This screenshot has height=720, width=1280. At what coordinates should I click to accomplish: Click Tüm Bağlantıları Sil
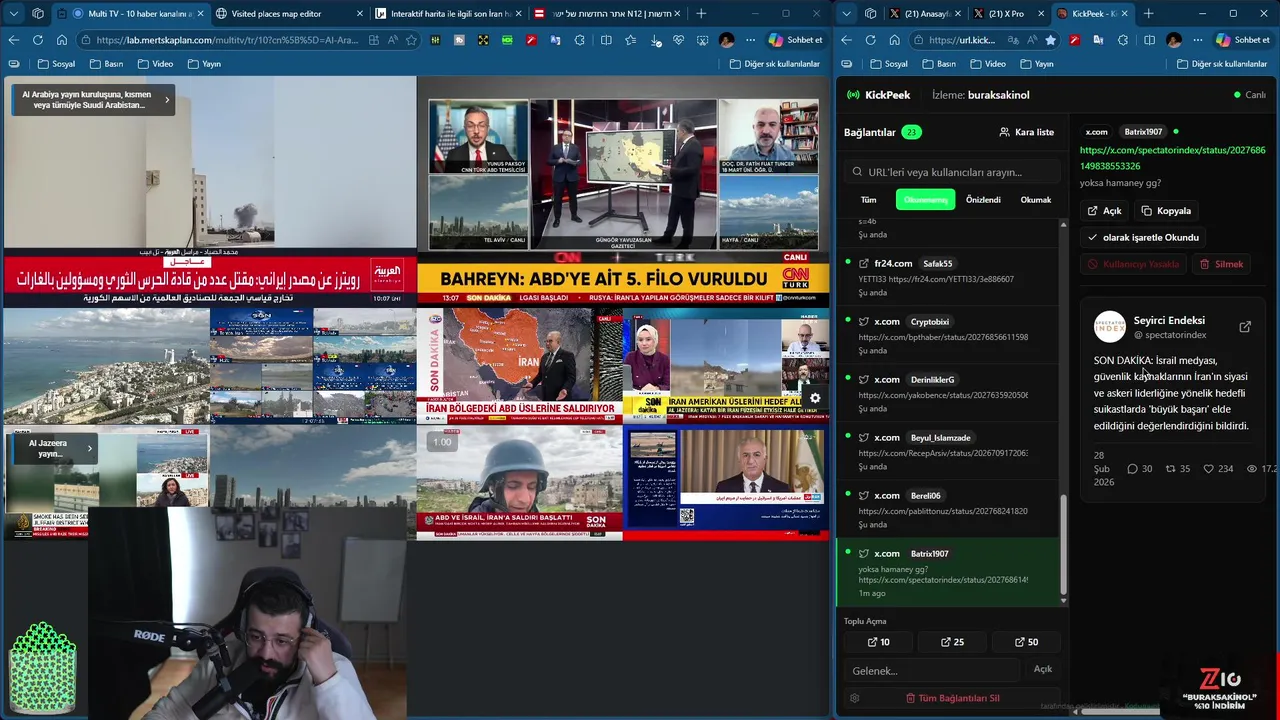(x=952, y=698)
